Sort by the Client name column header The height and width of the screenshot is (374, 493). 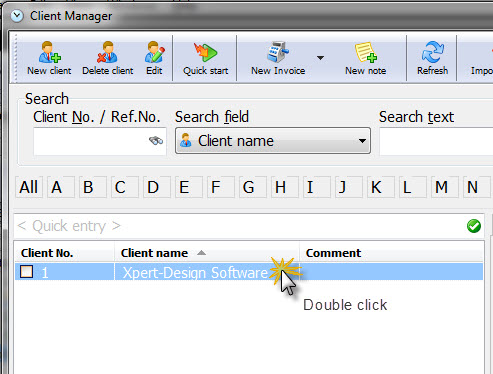pyautogui.click(x=207, y=253)
